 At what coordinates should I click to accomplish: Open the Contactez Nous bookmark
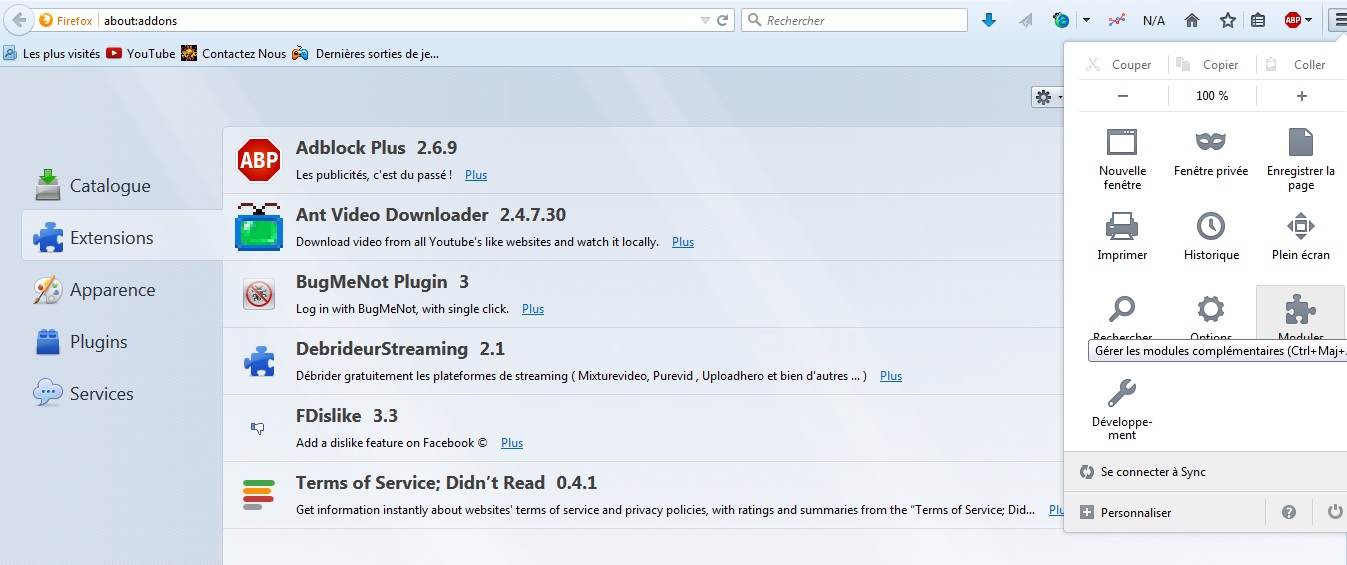234,54
